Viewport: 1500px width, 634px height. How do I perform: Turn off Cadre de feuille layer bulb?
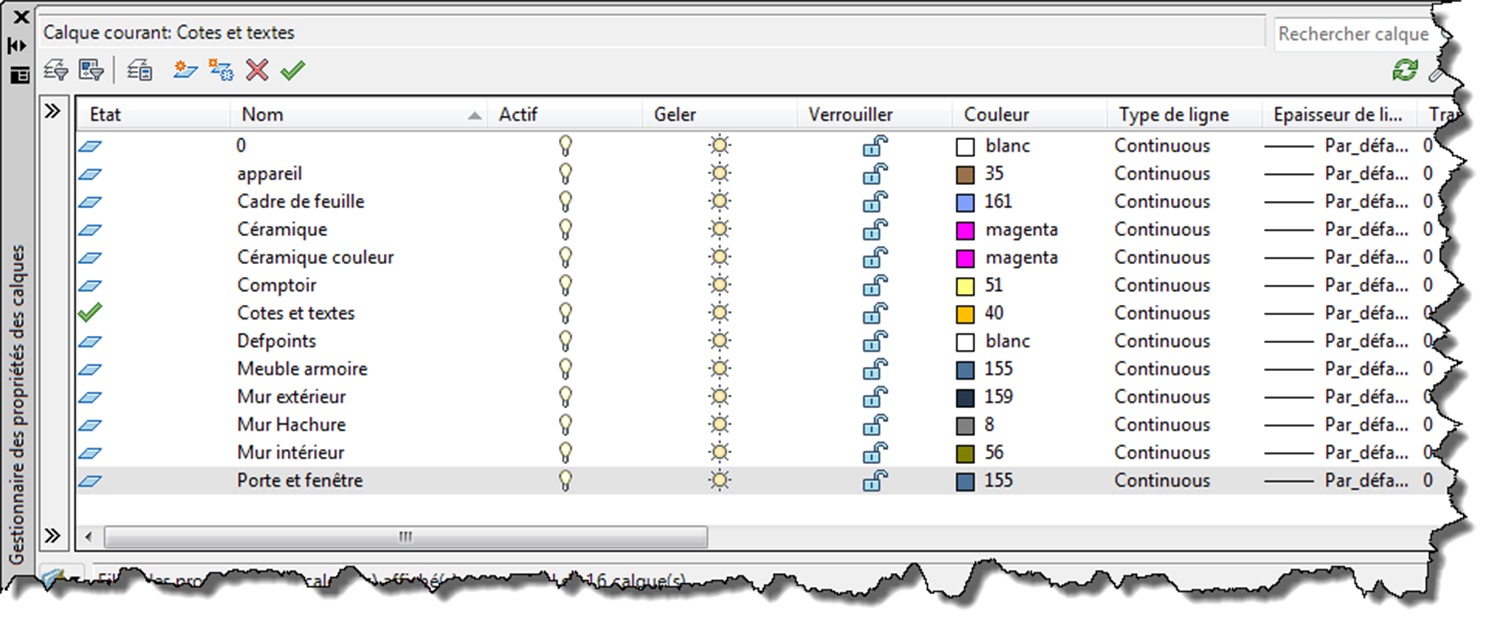566,202
